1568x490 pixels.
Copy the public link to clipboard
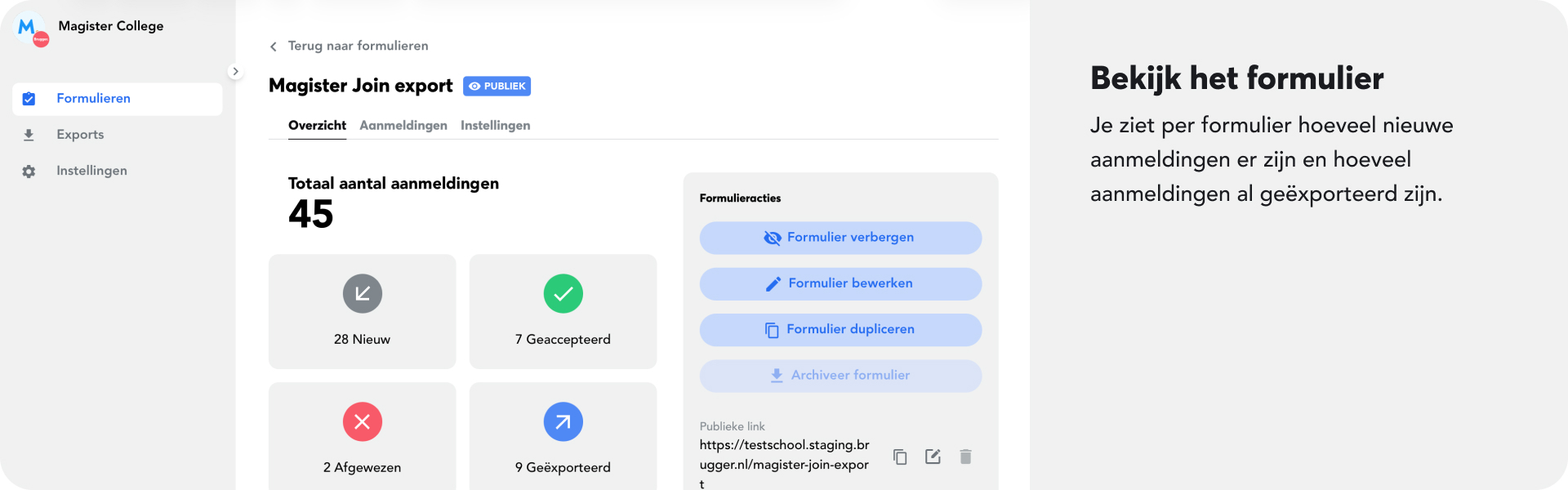pyautogui.click(x=900, y=457)
